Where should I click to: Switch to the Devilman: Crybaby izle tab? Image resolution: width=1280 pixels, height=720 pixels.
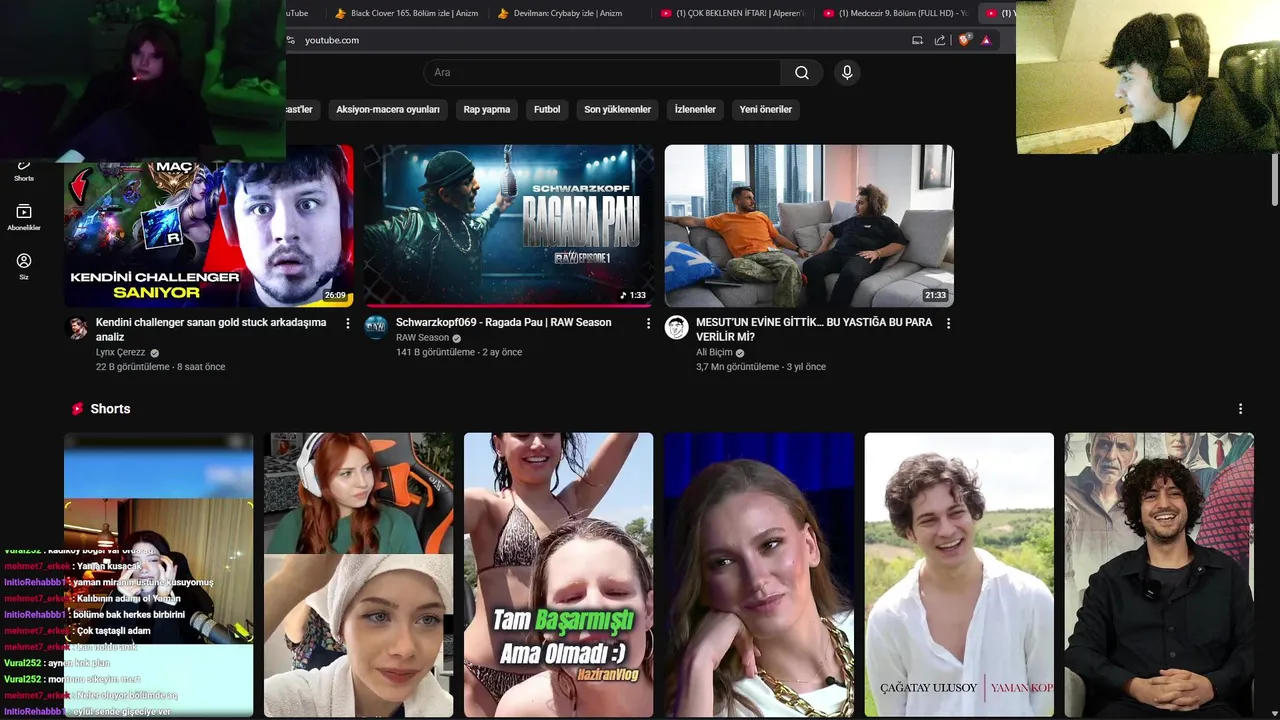567,13
